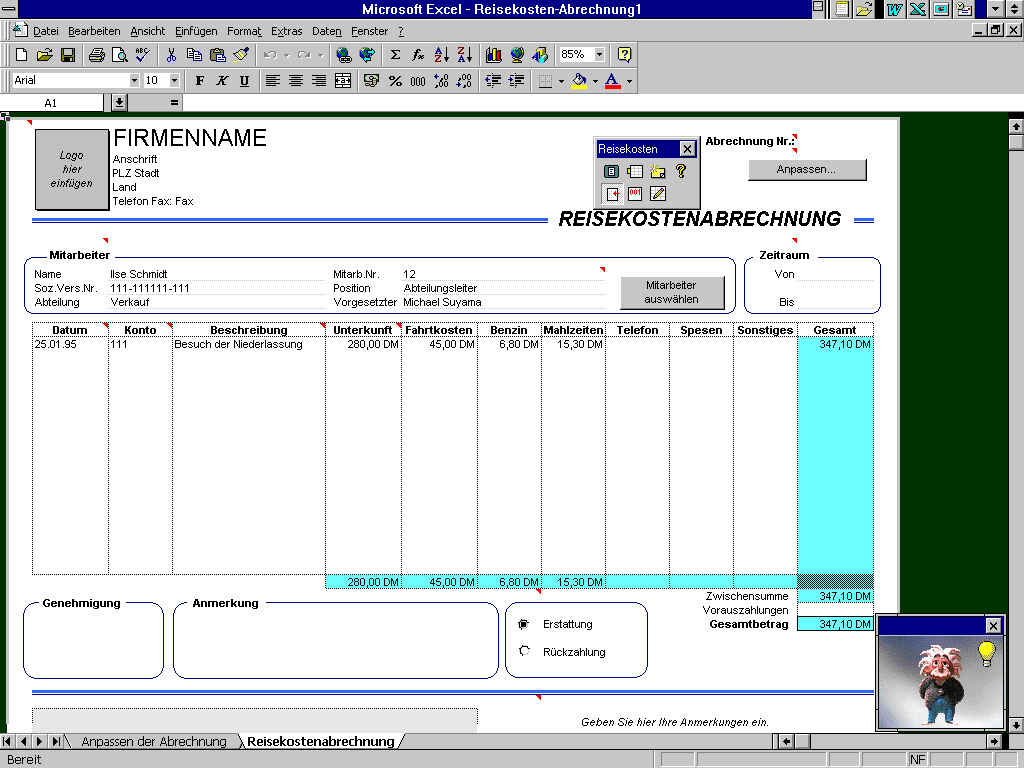1024x768 pixels.
Task: Click the Print icon in the toolbar
Action: (x=96, y=55)
